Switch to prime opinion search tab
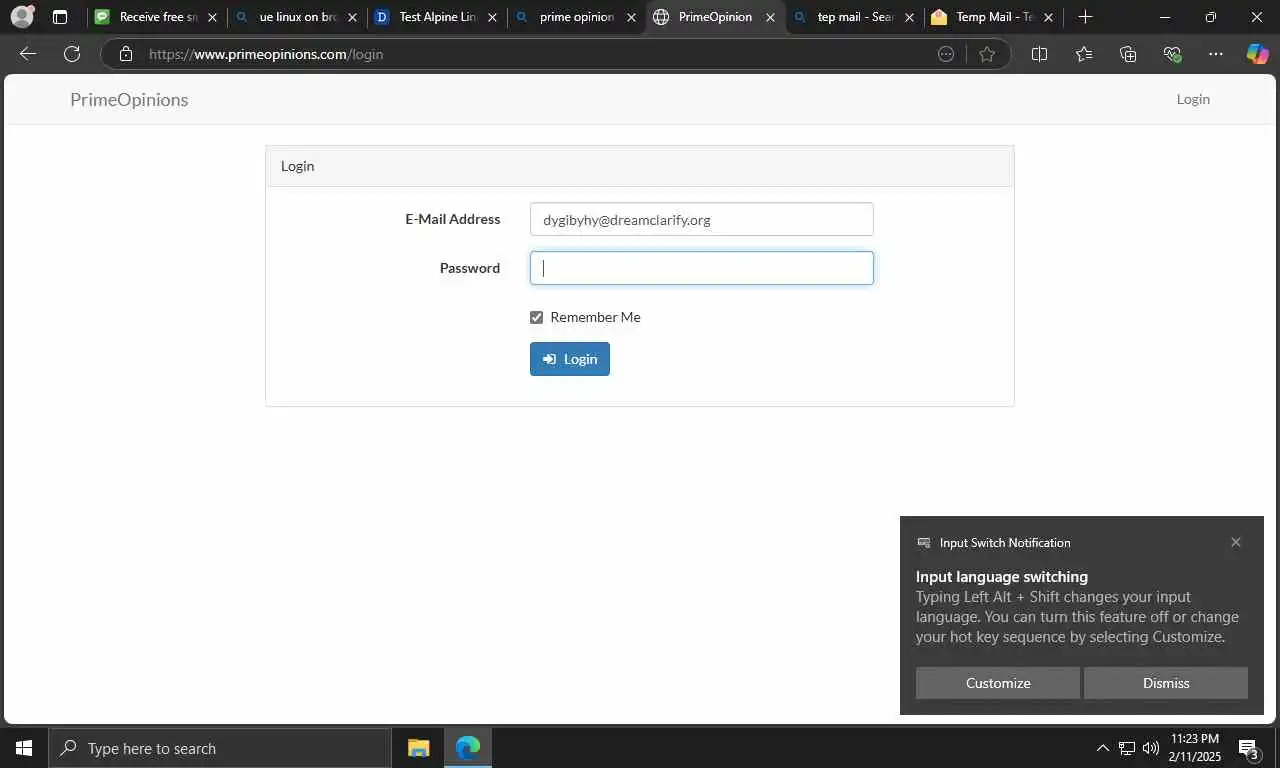The image size is (1280, 768). coord(575,17)
